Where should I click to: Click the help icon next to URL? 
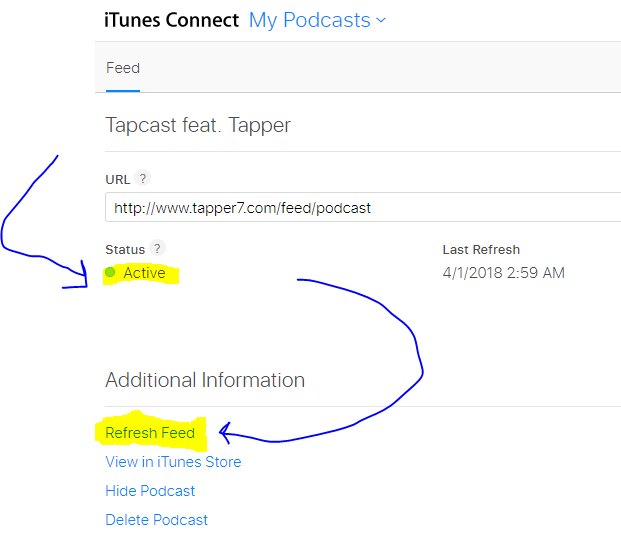tap(143, 178)
